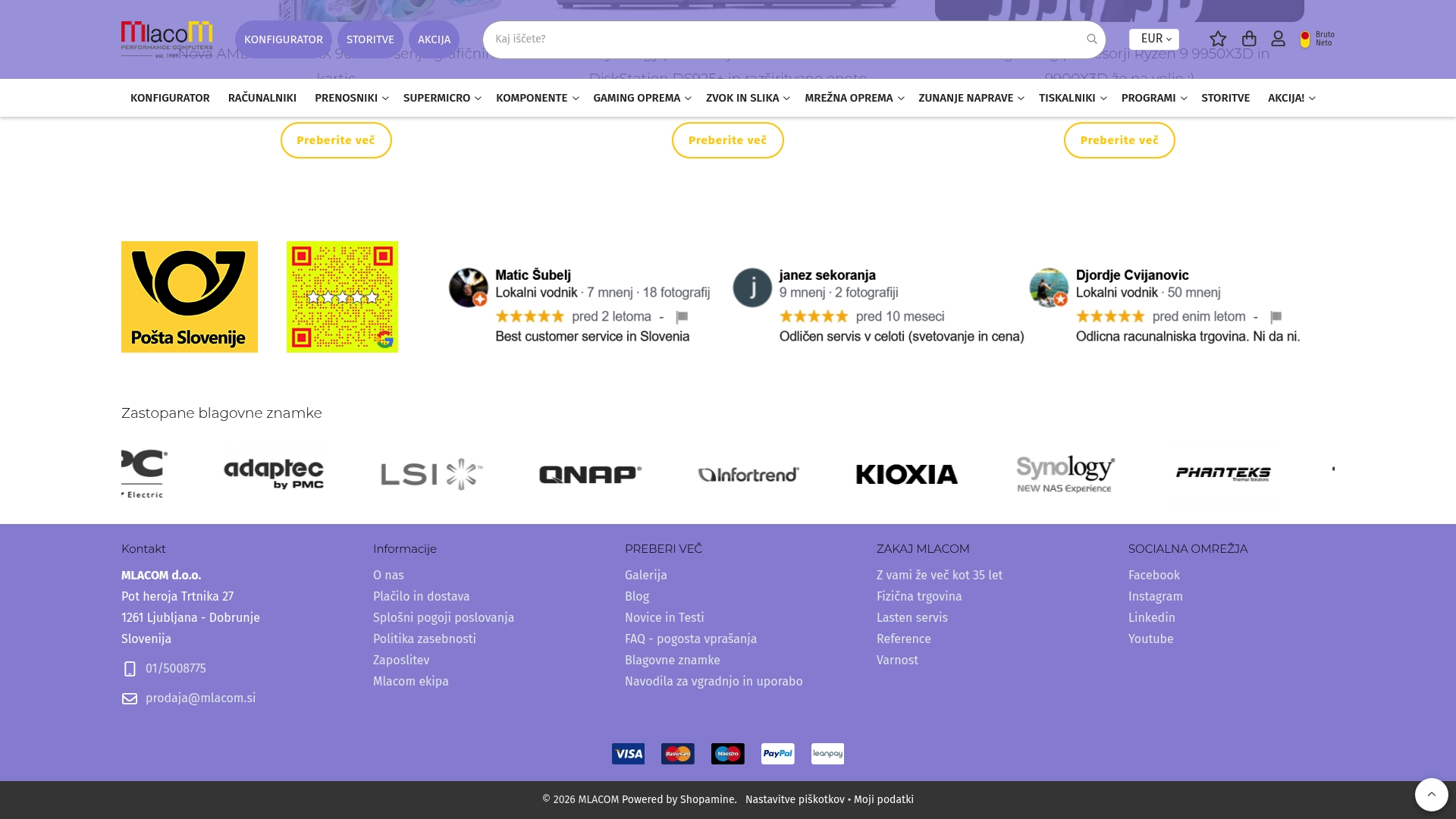Click the search magnifier icon

(1092, 39)
